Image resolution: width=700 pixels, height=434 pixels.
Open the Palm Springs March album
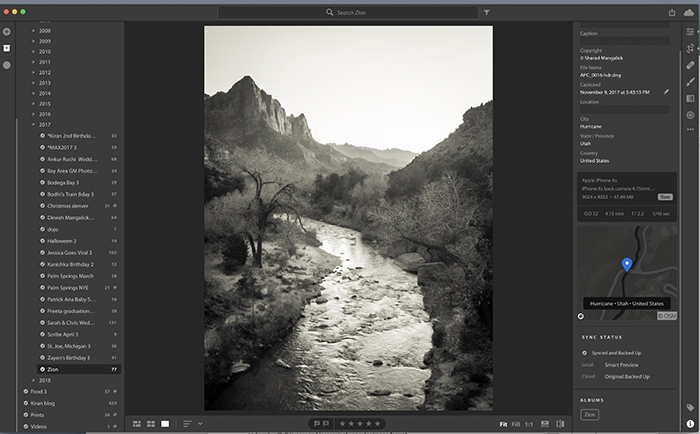click(x=79, y=276)
